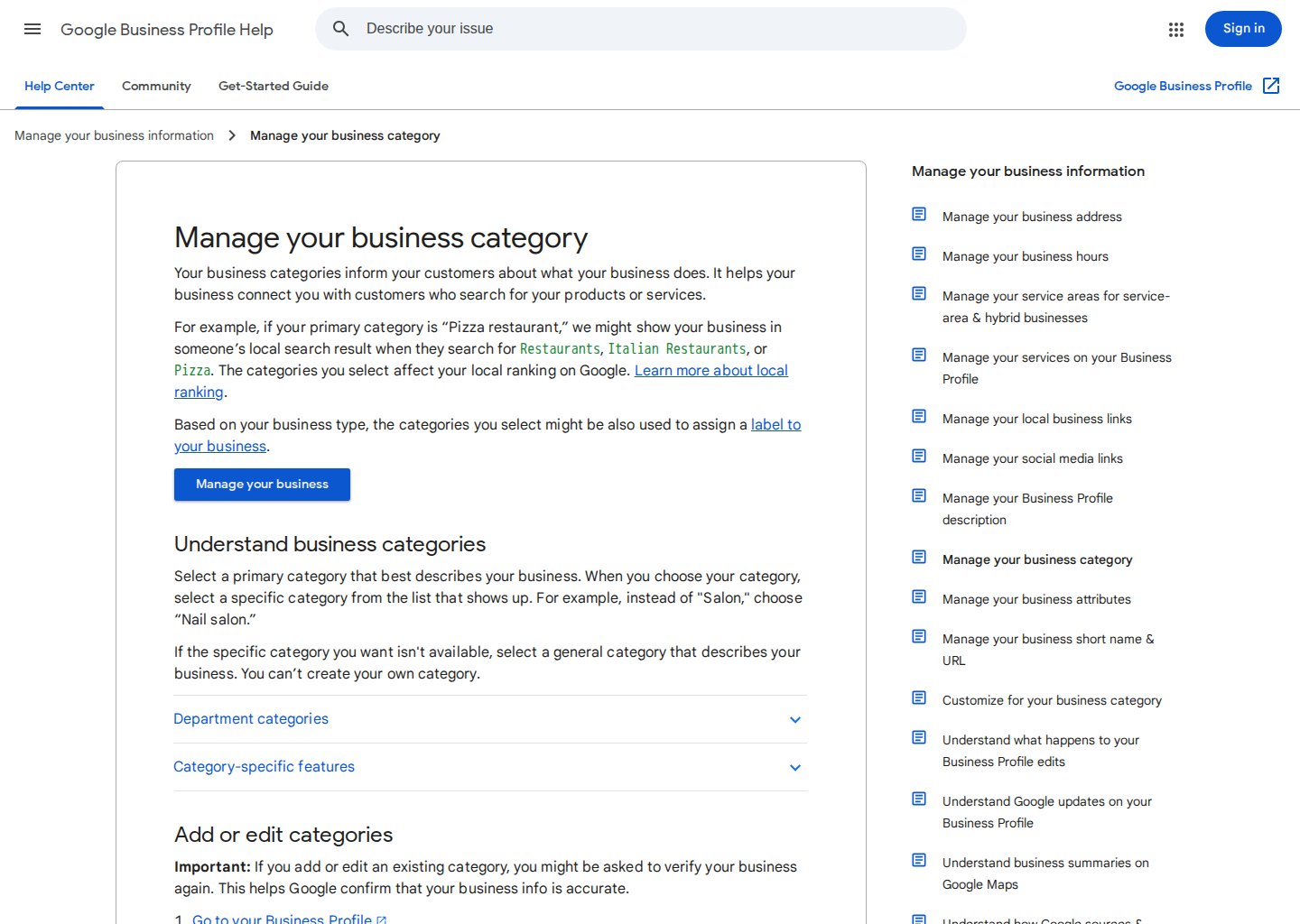This screenshot has width=1300, height=924.
Task: Click article icon beside Manage your business attributes
Action: tap(919, 597)
